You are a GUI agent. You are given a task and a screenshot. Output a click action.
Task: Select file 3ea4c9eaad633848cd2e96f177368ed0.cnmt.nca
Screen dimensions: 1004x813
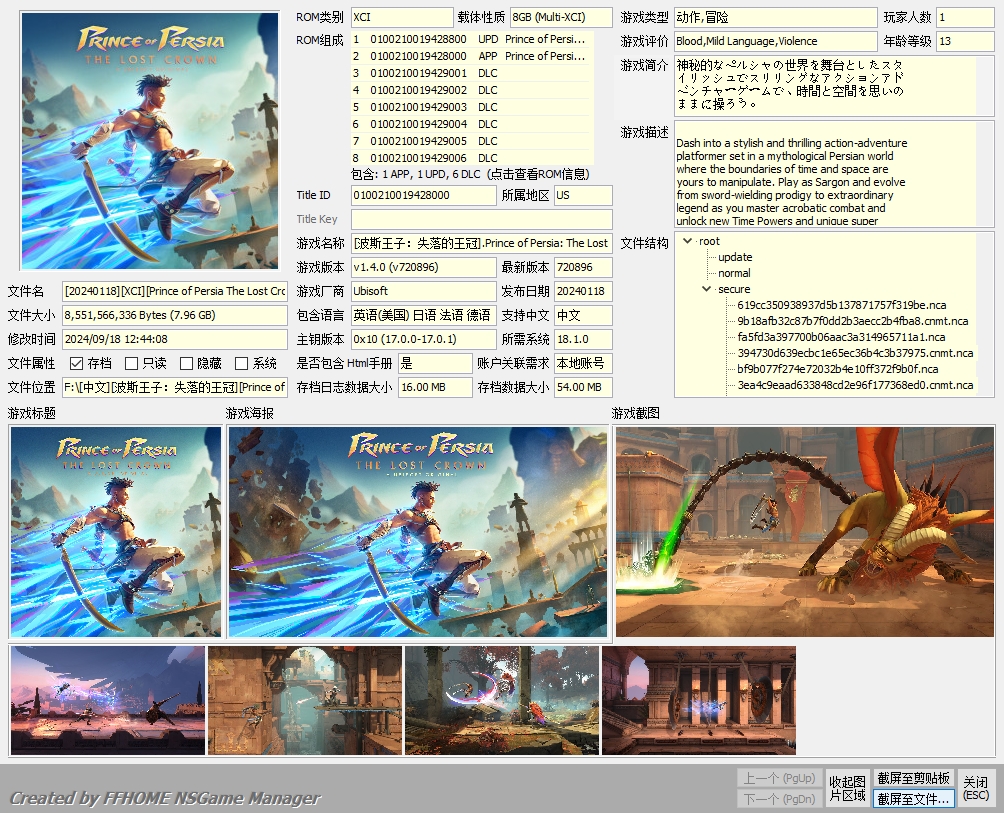click(x=855, y=385)
